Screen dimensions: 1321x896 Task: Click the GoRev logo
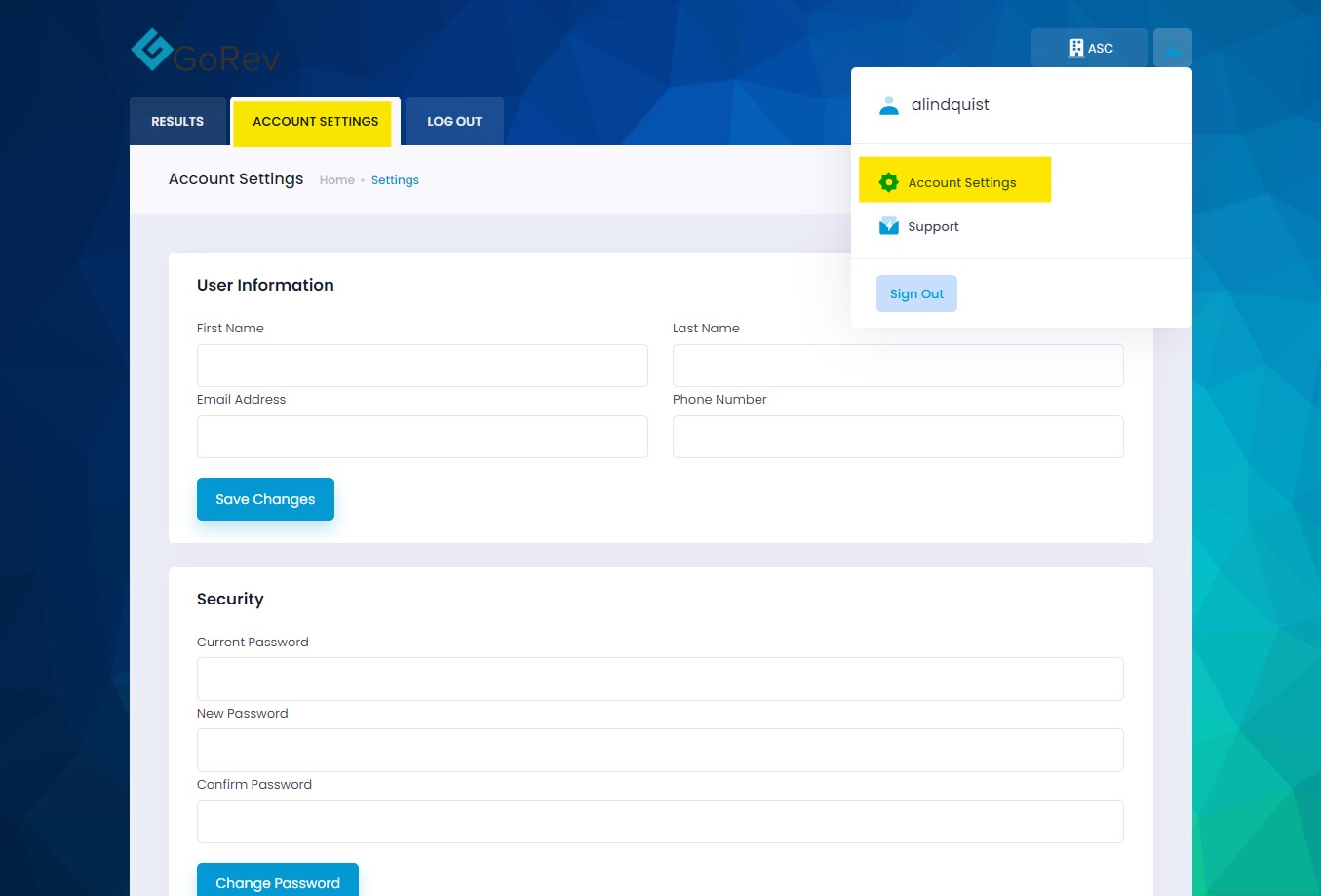pos(205,51)
